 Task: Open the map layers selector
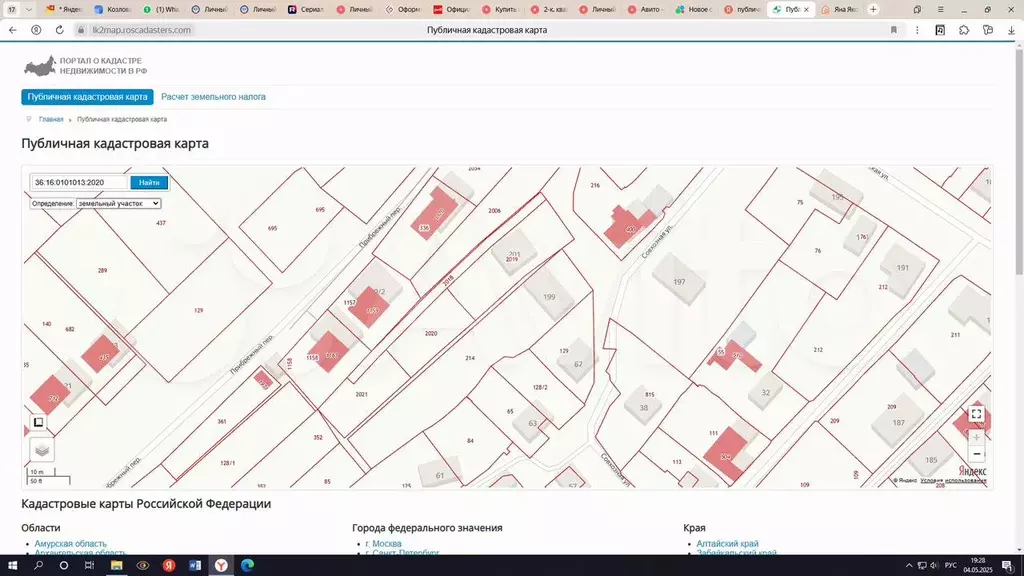click(42, 450)
